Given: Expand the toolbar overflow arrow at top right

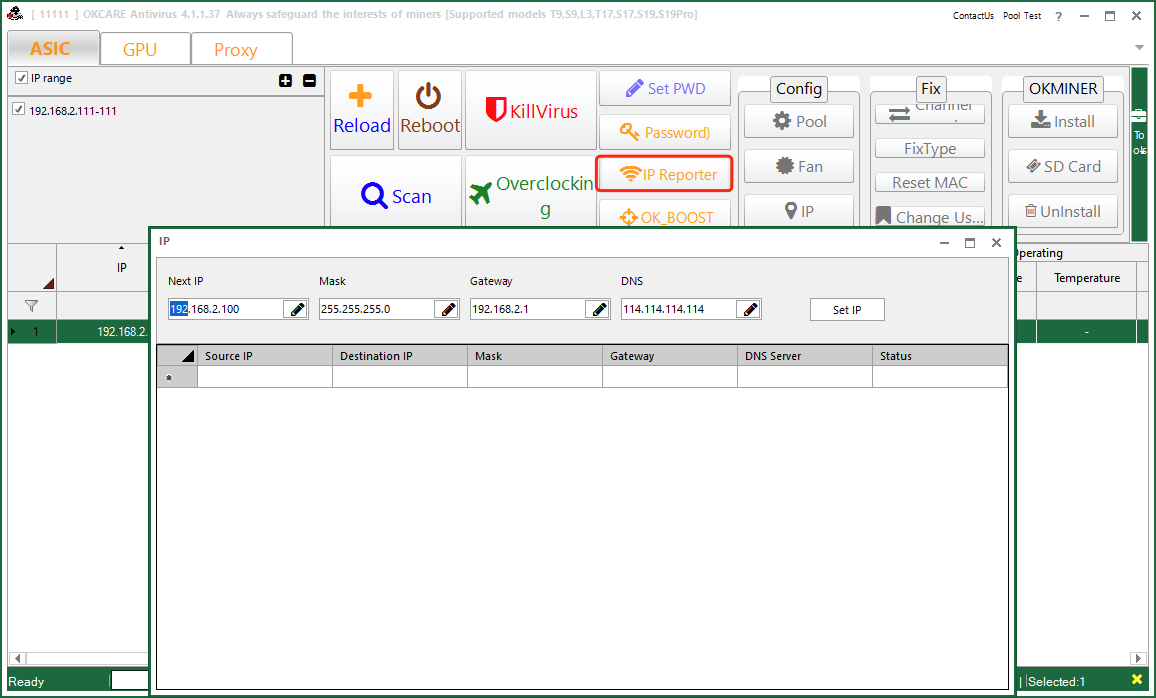Looking at the screenshot, I should point(1139,47).
